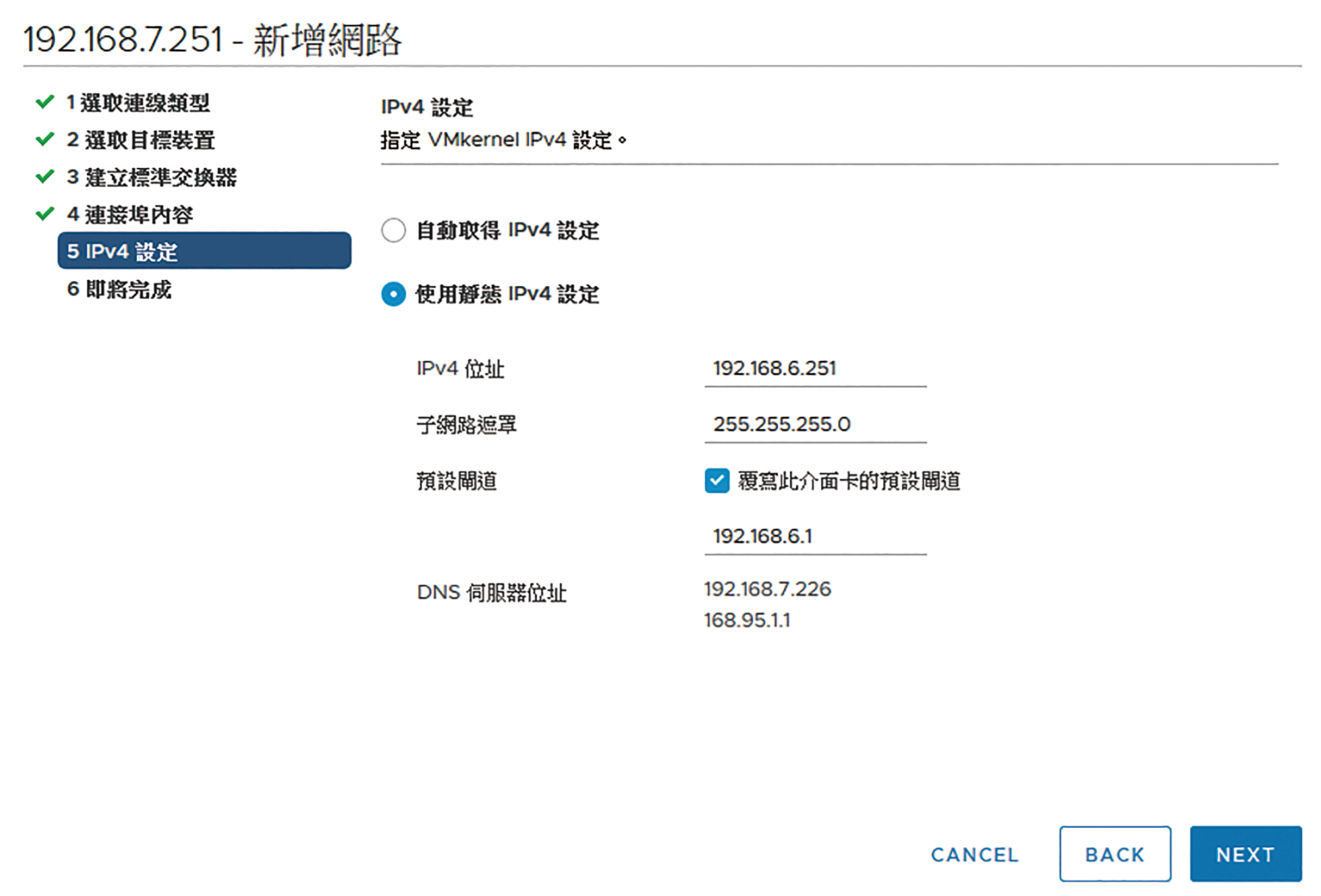Click the DNS 伺服器位址 label
Screen dimensions: 1321x896
pos(491,592)
